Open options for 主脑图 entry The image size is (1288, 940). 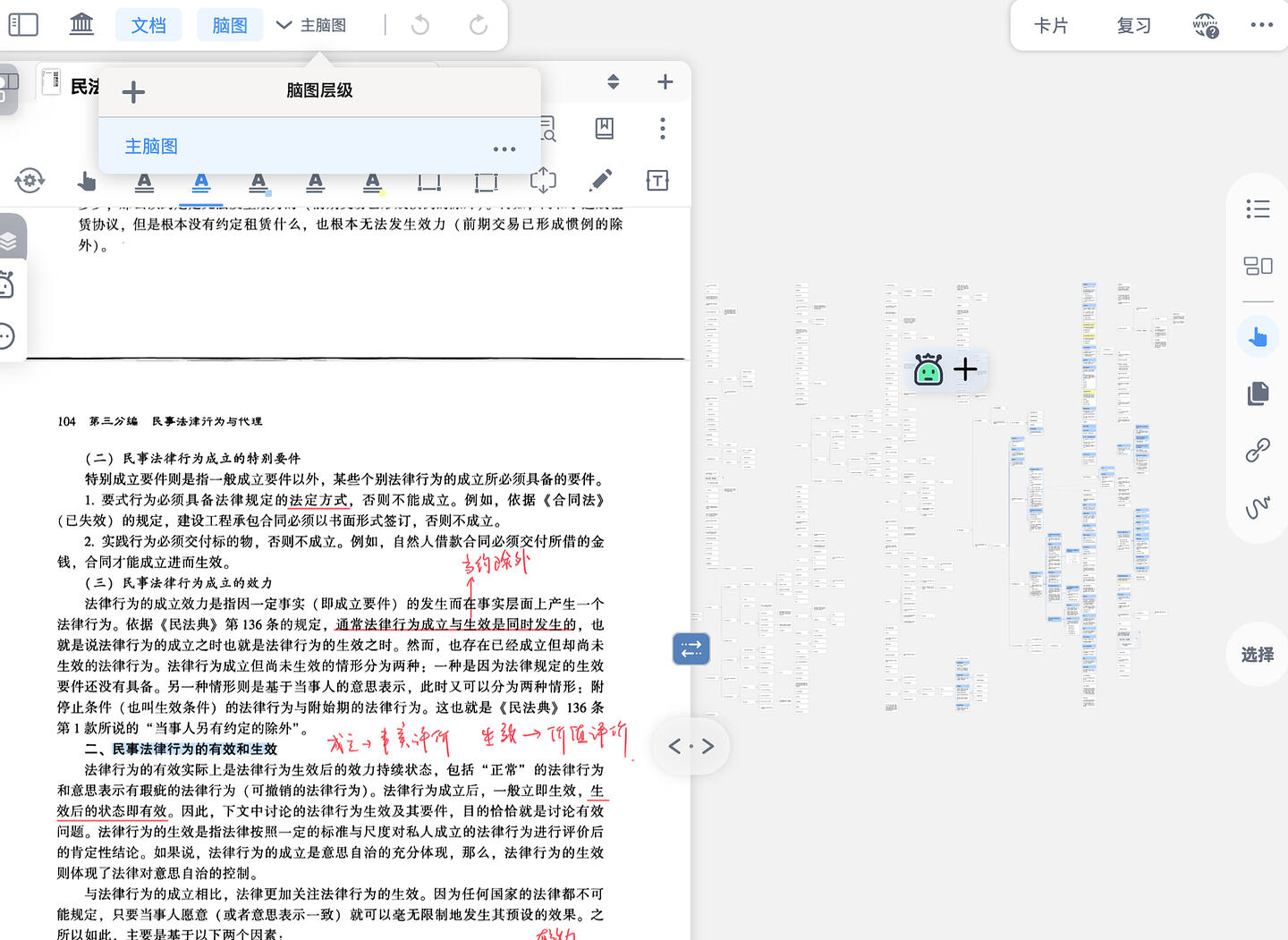(x=504, y=148)
